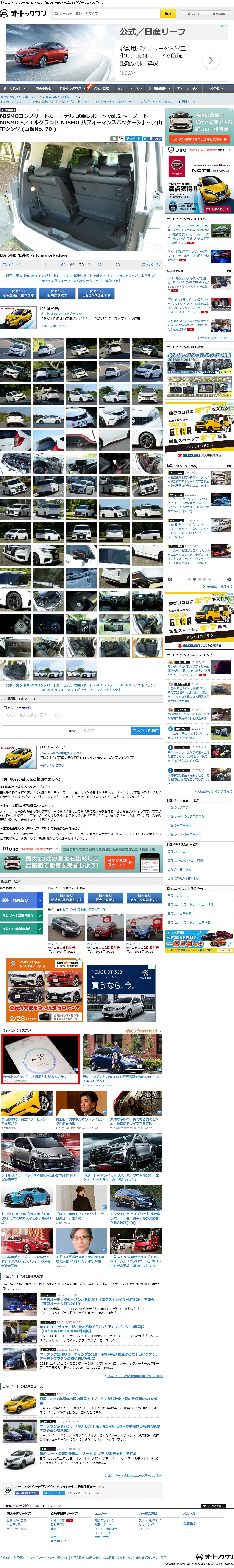The width and height of the screenshot is (234, 1568).
Task: Click the ログイン login button
Action: coord(195,13)
